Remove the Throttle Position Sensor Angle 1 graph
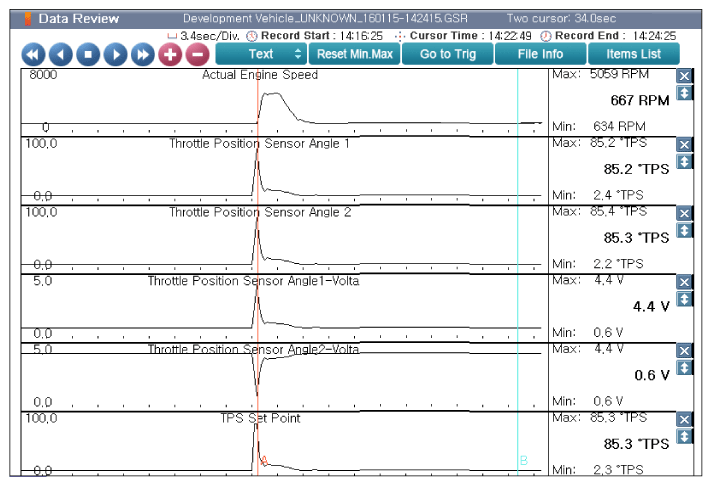 point(684,145)
